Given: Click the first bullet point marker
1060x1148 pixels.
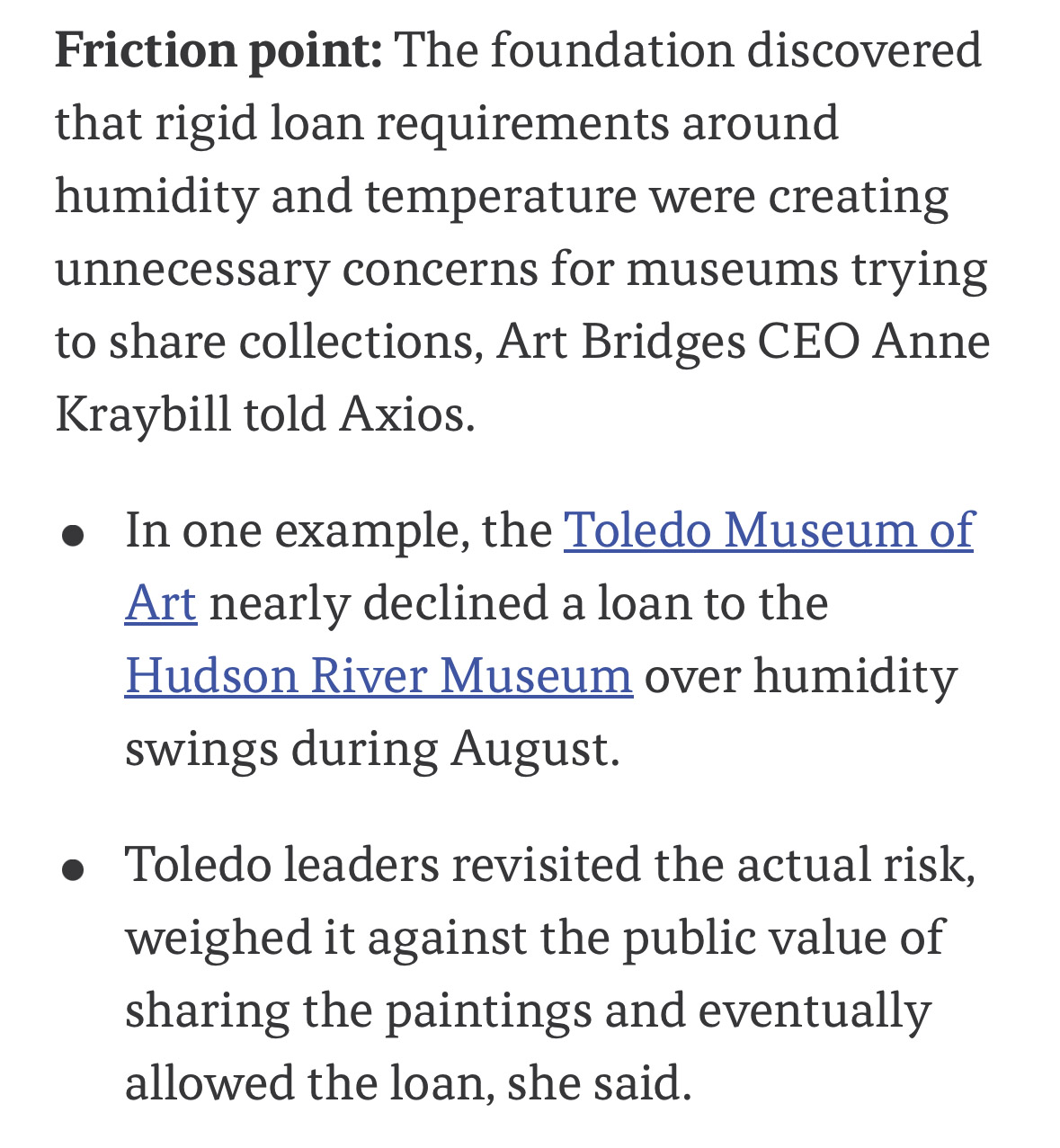Looking at the screenshot, I should pyautogui.click(x=73, y=536).
